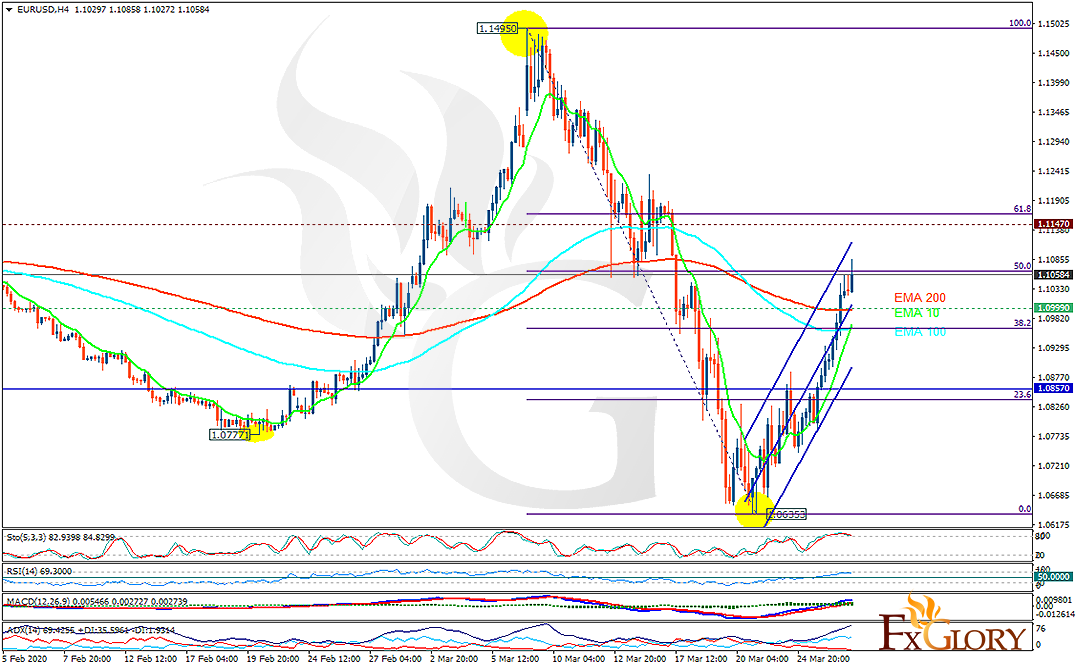The width and height of the screenshot is (1076, 669).
Task: Click the EMA 100 legend label
Action: pyautogui.click(x=920, y=332)
